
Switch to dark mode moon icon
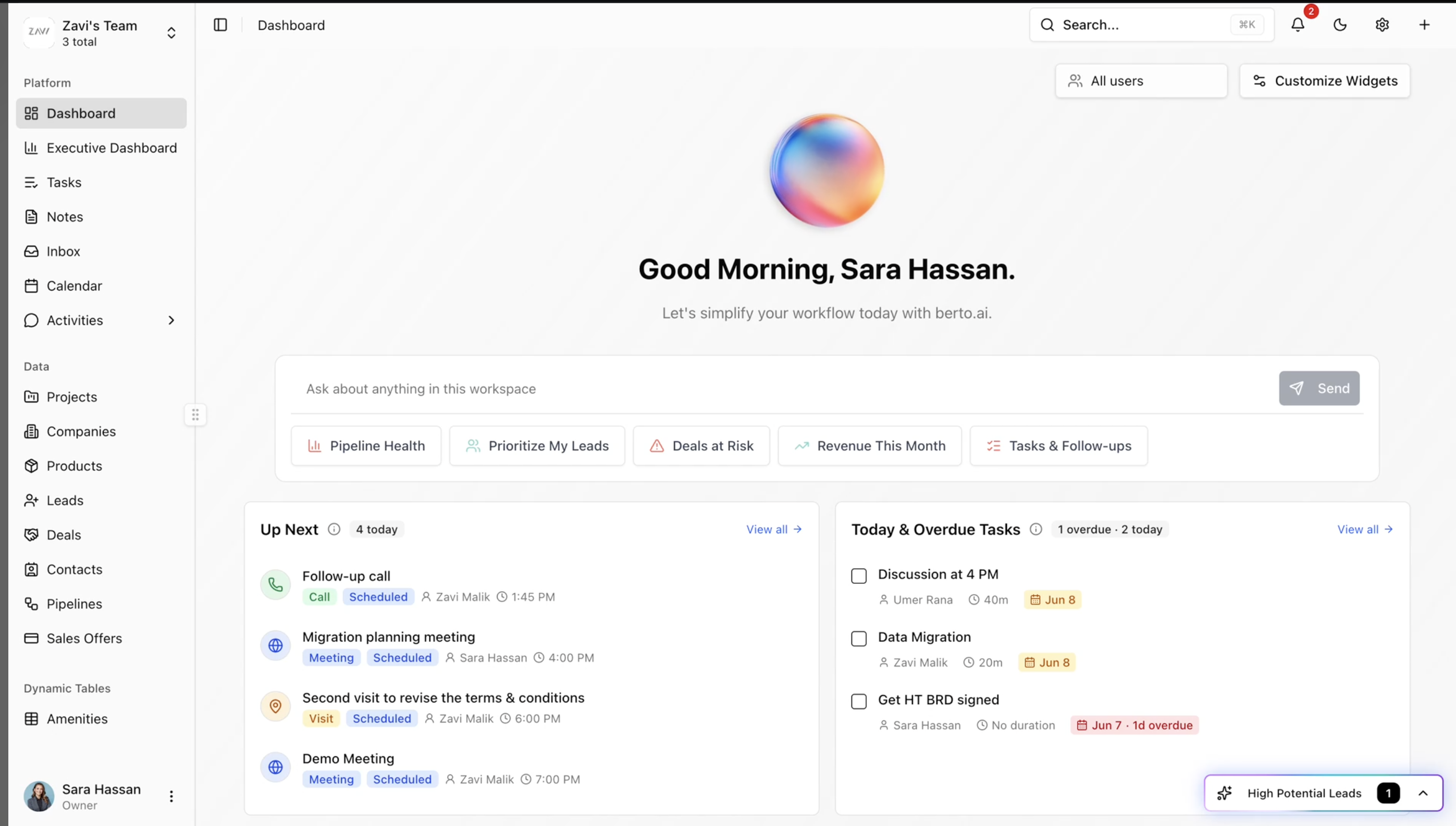pos(1340,25)
